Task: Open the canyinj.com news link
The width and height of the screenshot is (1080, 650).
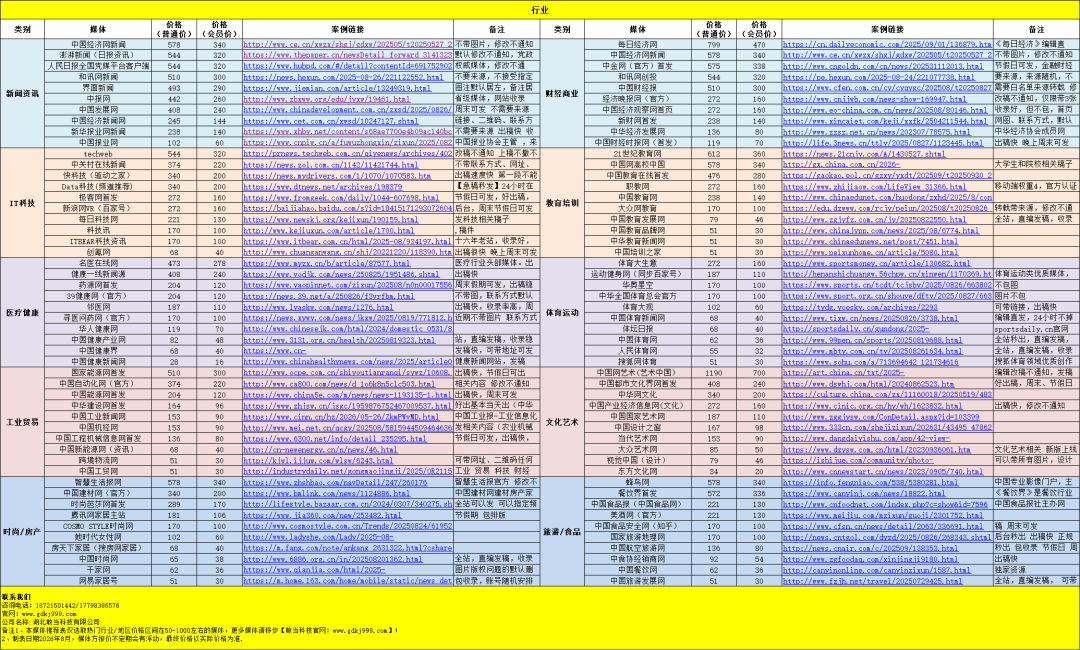Action: click(x=864, y=493)
